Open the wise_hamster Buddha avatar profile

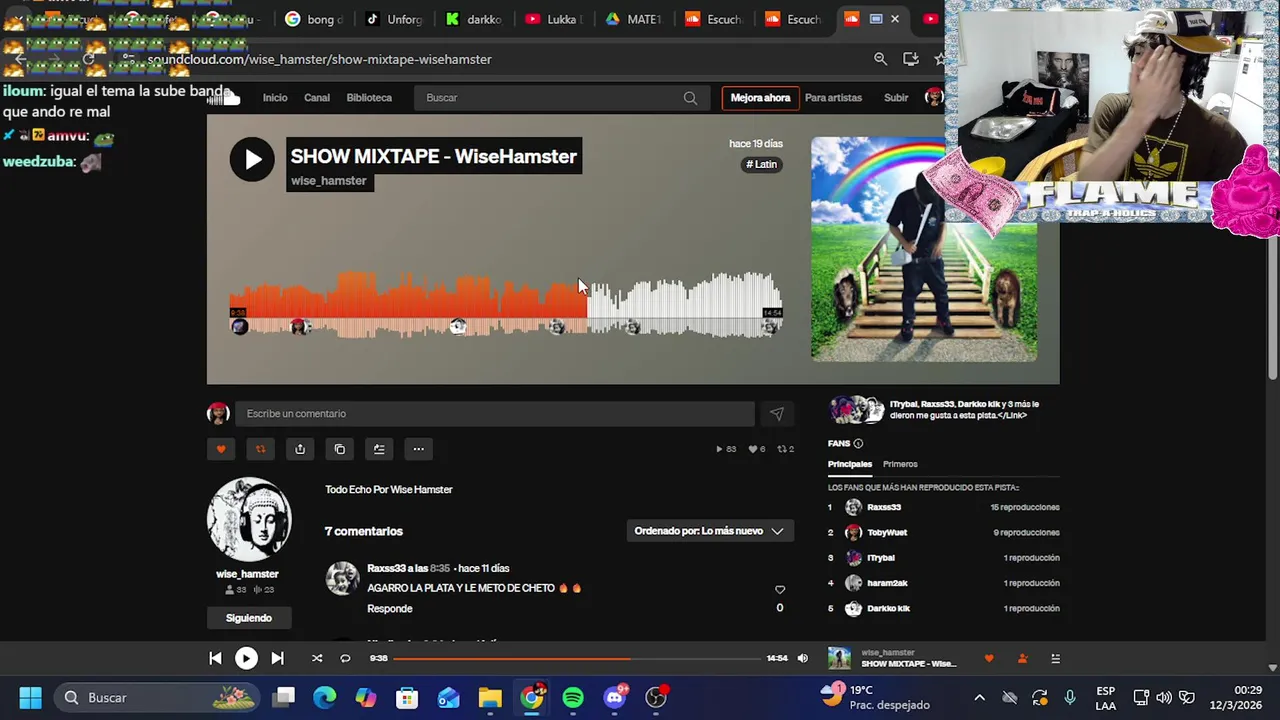click(x=249, y=520)
